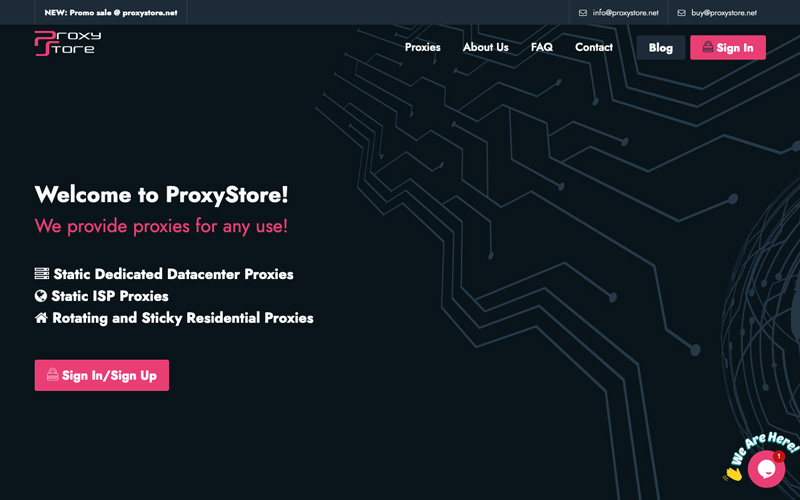Click the globe icon beside Static ISP Proxies
Screen dimensions: 800x500
41,295
